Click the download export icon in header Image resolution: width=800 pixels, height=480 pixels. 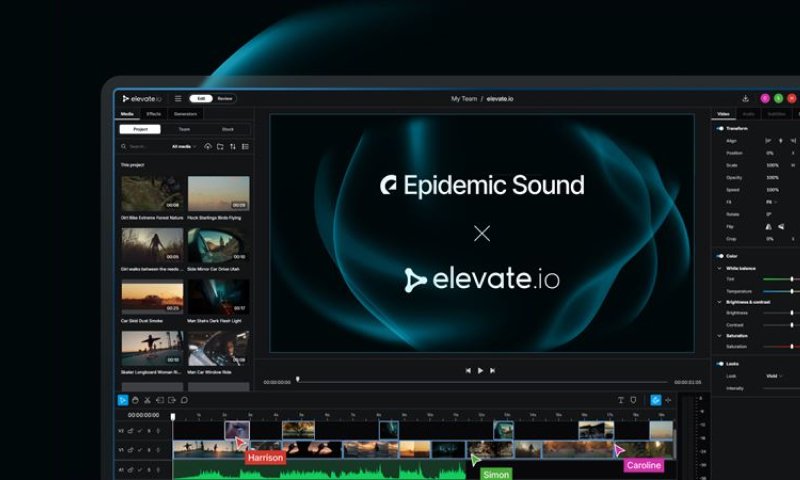click(x=745, y=98)
